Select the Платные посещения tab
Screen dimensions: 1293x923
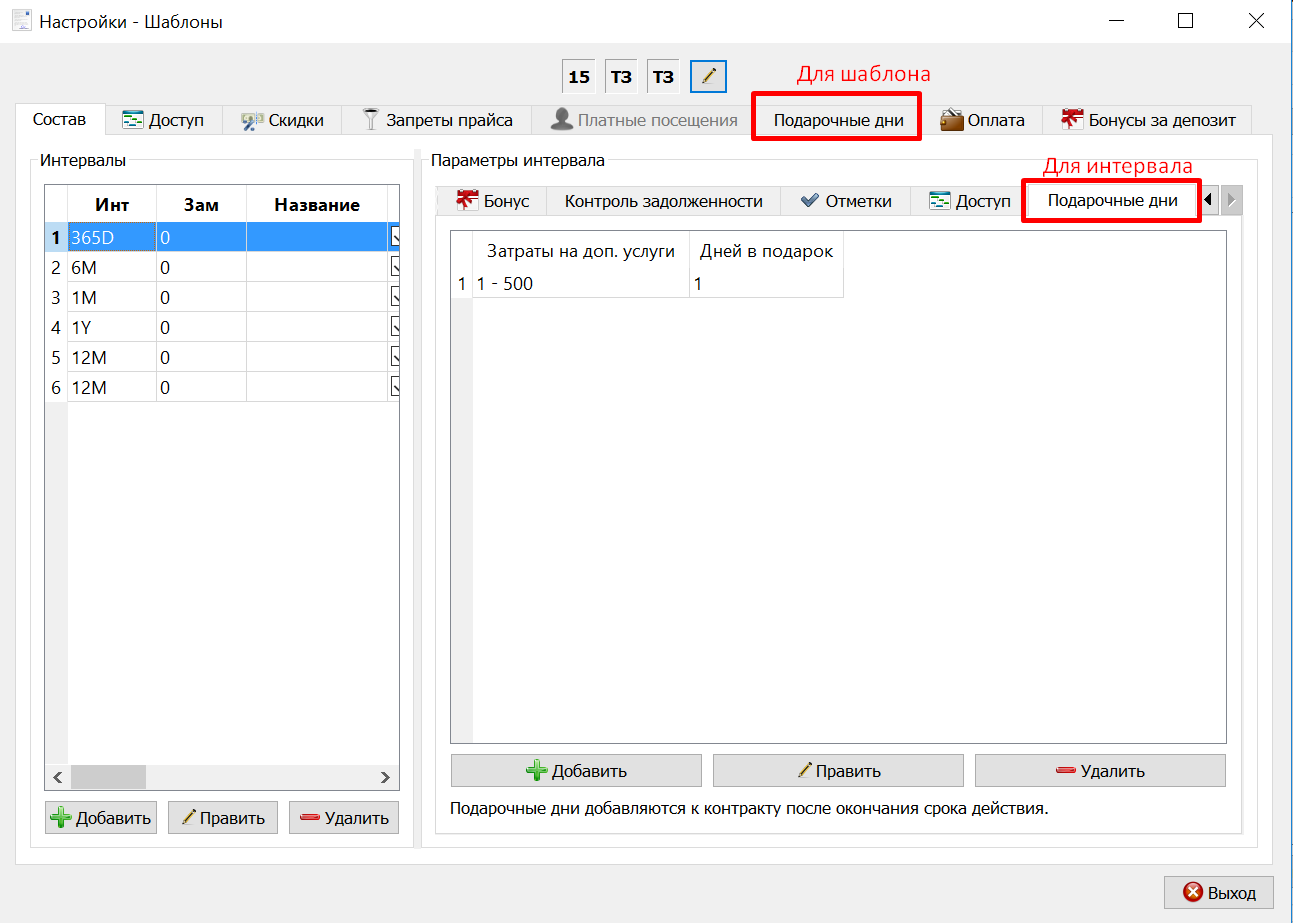pyautogui.click(x=644, y=120)
